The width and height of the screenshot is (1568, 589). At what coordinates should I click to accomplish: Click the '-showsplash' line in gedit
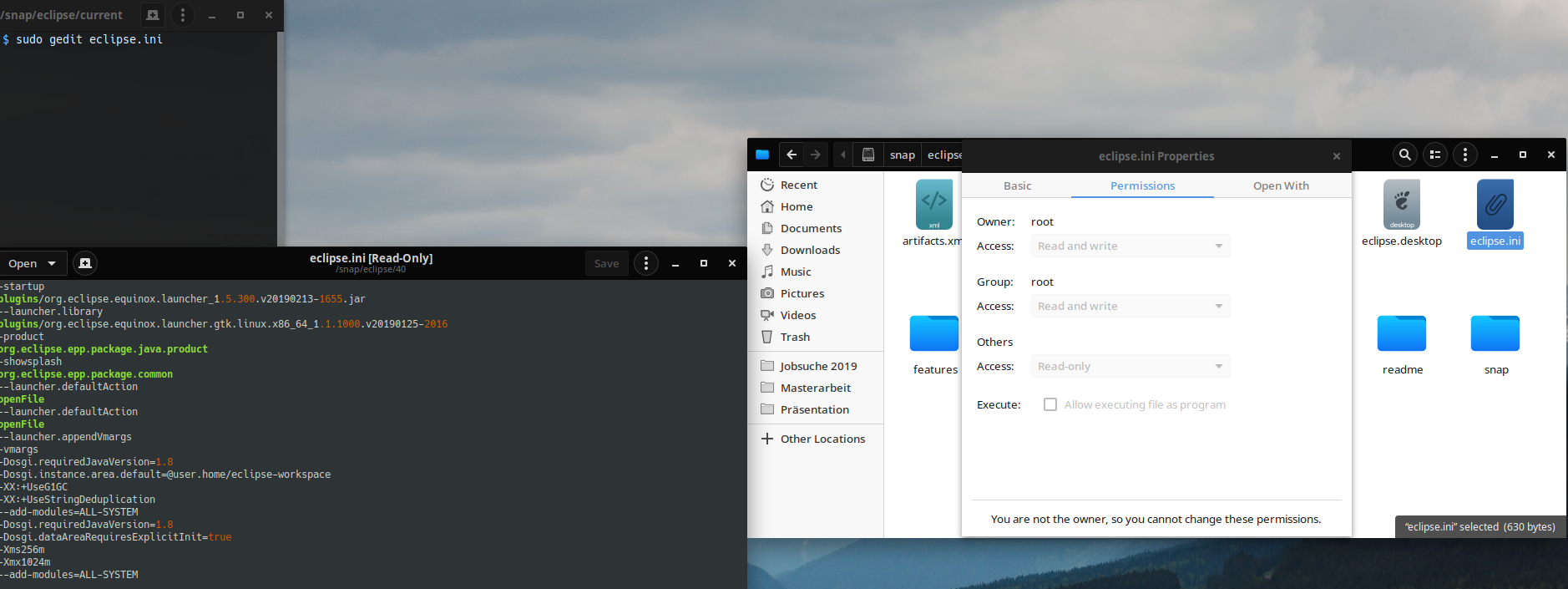coord(31,362)
